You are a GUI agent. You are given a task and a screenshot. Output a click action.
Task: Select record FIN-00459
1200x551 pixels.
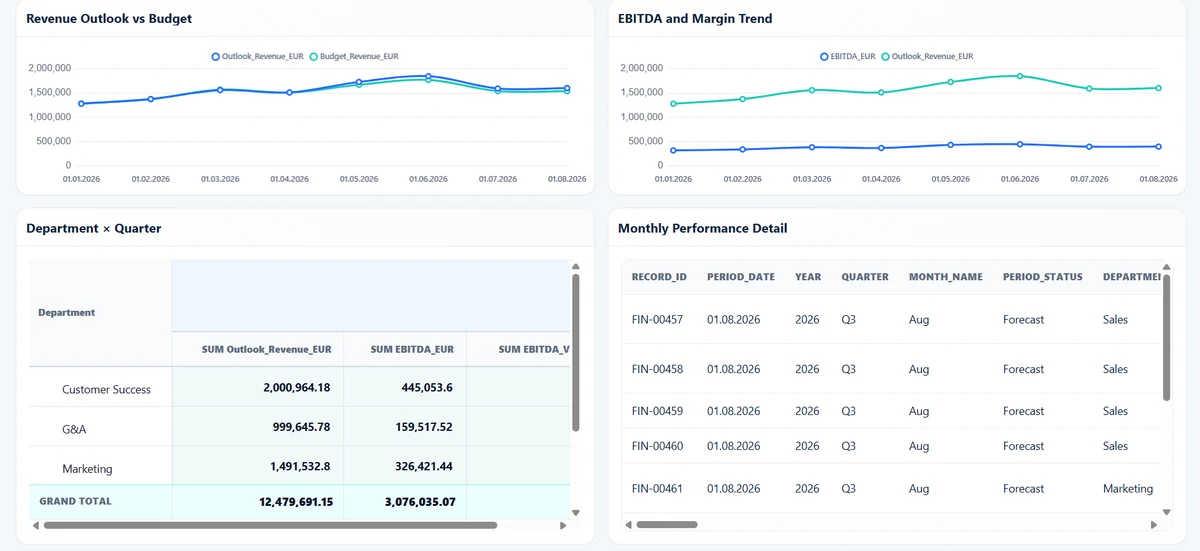[x=658, y=411]
